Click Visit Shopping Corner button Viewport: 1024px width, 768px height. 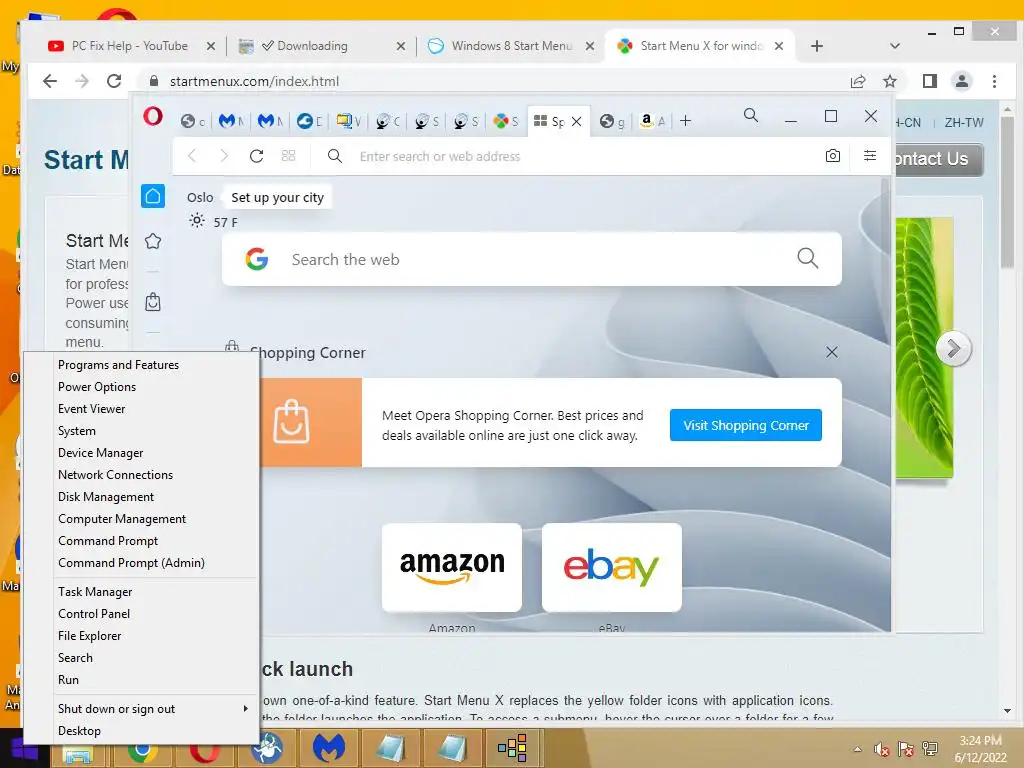pyautogui.click(x=746, y=425)
